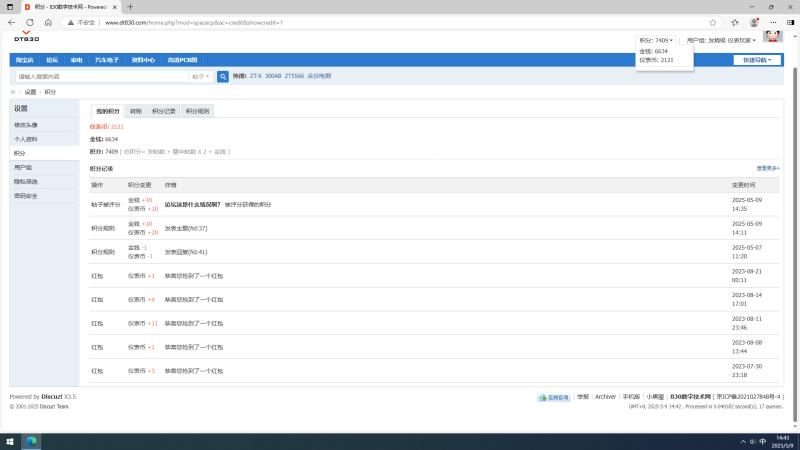
Task: Open 论坛 in the navigation bar
Action: pos(52,60)
